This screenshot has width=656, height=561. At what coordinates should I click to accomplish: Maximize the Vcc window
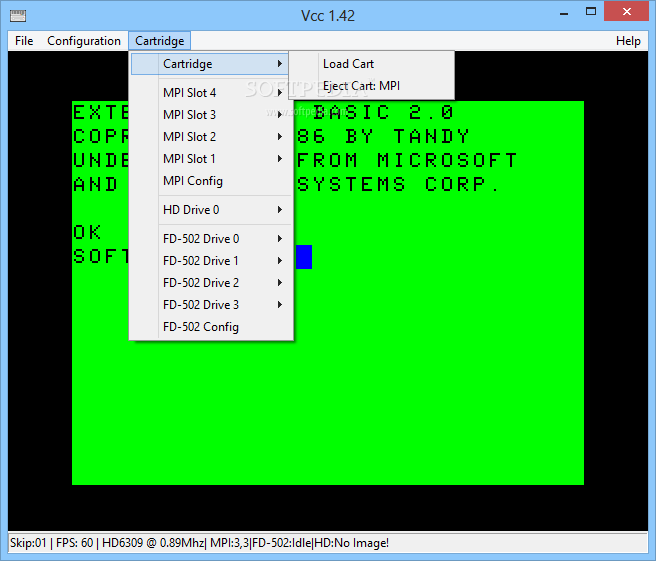click(x=591, y=12)
